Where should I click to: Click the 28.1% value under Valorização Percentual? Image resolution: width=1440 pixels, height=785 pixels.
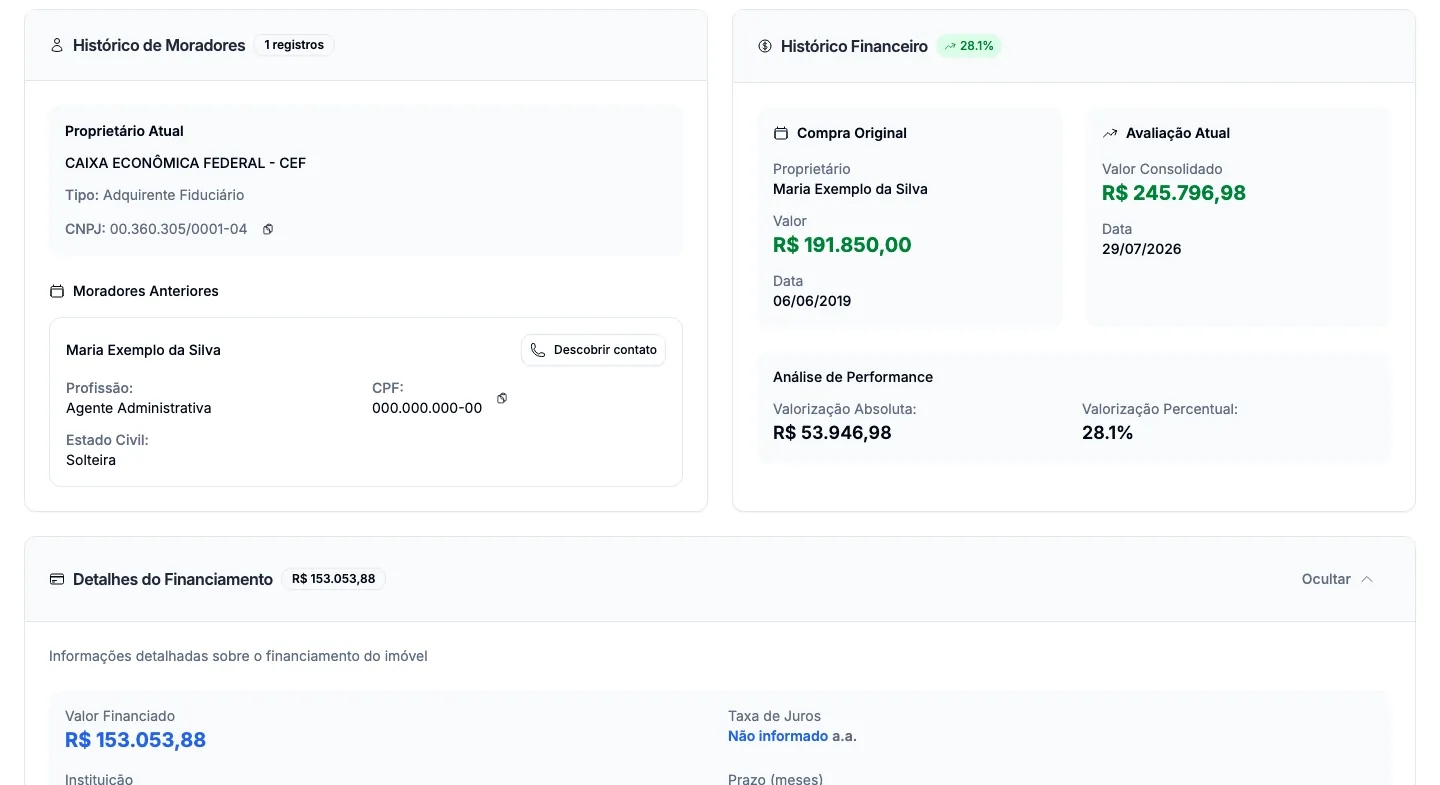click(1108, 433)
